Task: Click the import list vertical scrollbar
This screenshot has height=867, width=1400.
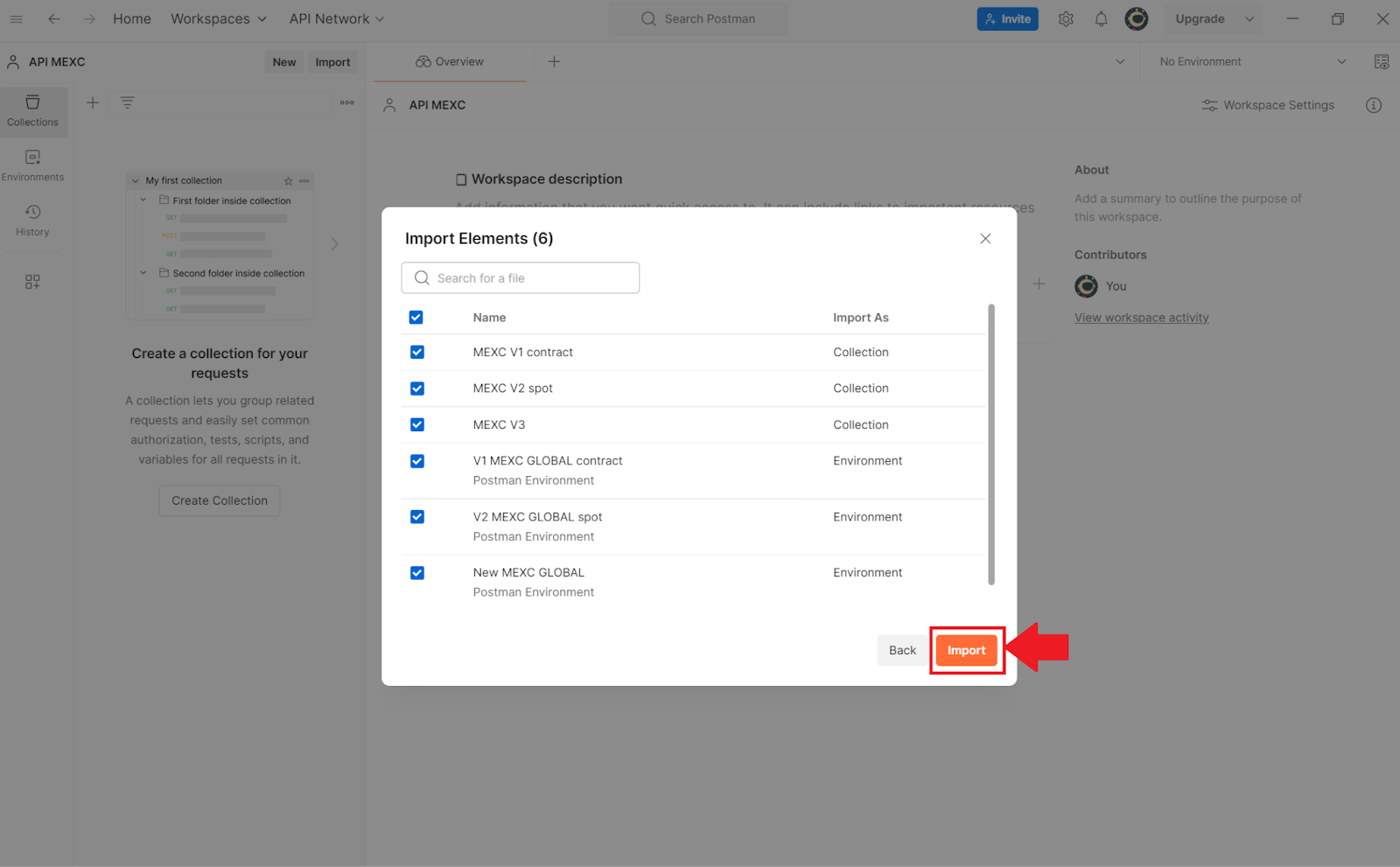Action: tap(991, 444)
